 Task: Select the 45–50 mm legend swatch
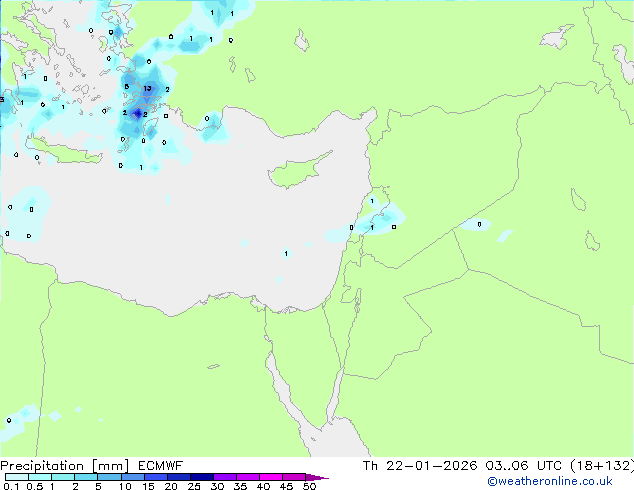pyautogui.click(x=294, y=477)
